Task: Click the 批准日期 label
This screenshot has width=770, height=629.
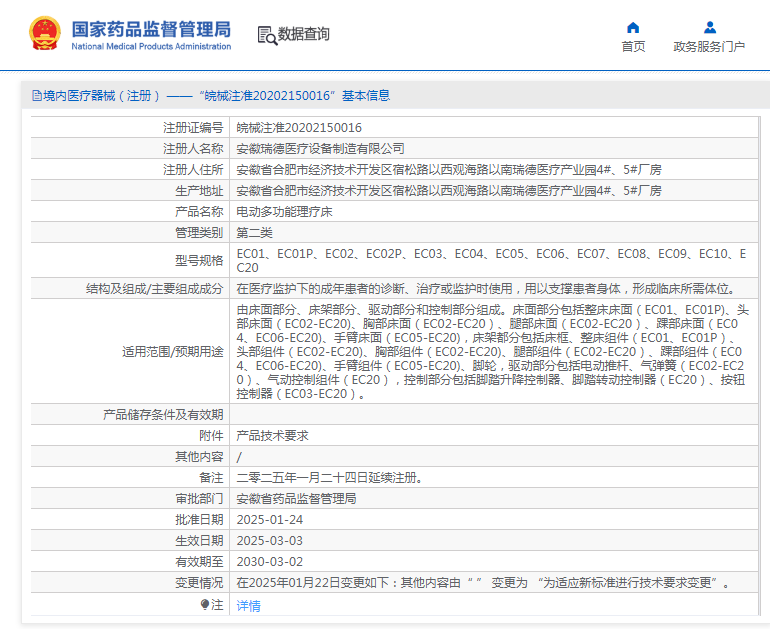Action: pyautogui.click(x=199, y=520)
